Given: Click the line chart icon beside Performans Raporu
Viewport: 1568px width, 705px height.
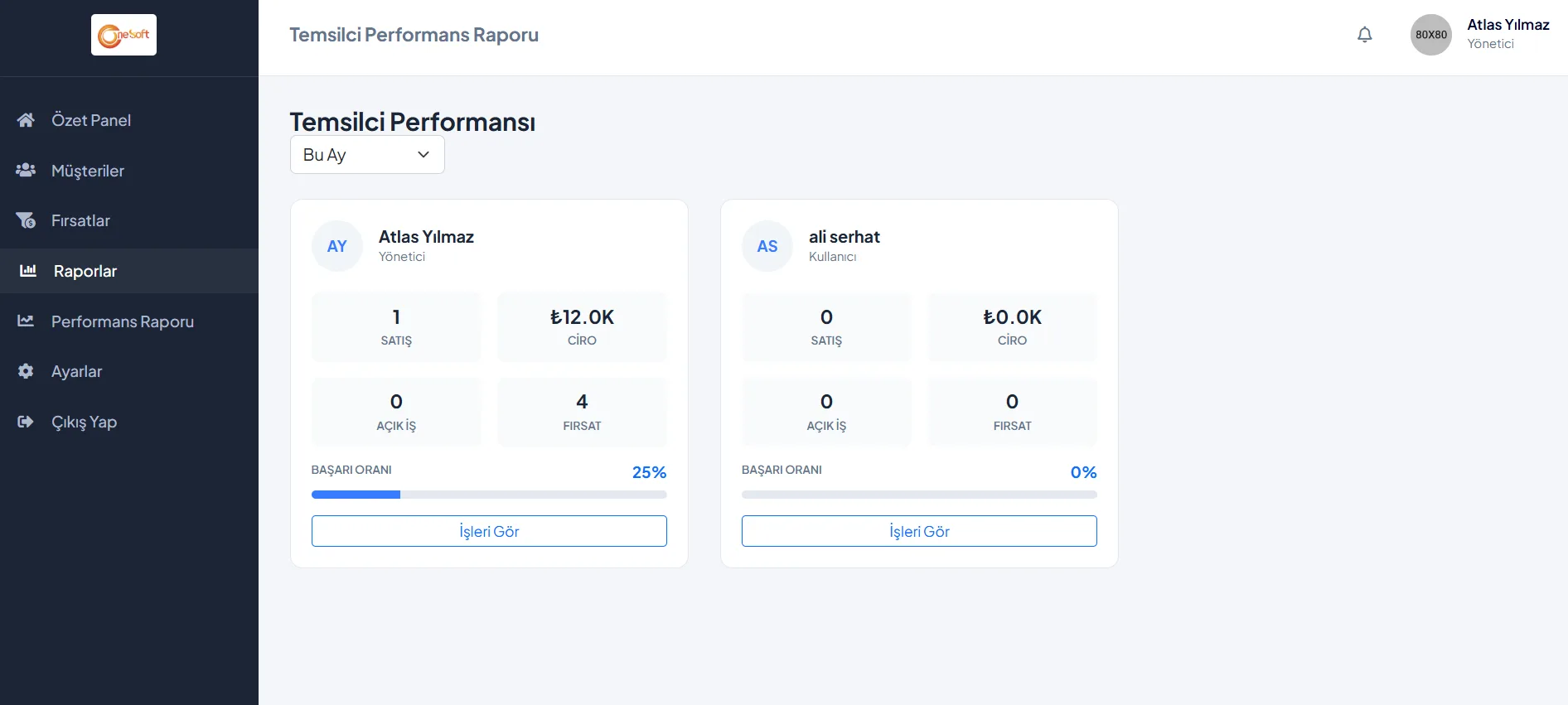Looking at the screenshot, I should pyautogui.click(x=26, y=321).
